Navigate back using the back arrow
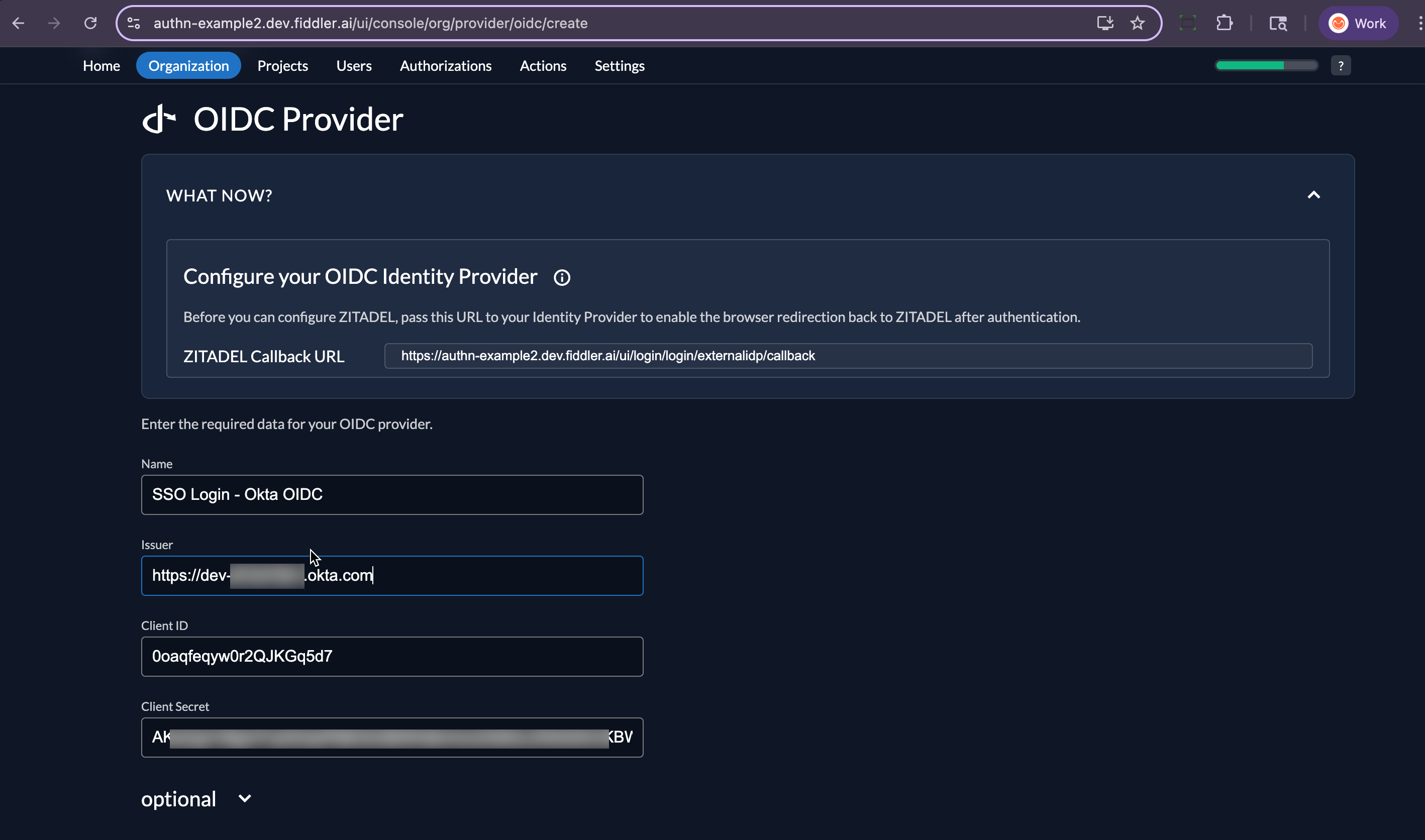The width and height of the screenshot is (1425, 840). [19, 23]
